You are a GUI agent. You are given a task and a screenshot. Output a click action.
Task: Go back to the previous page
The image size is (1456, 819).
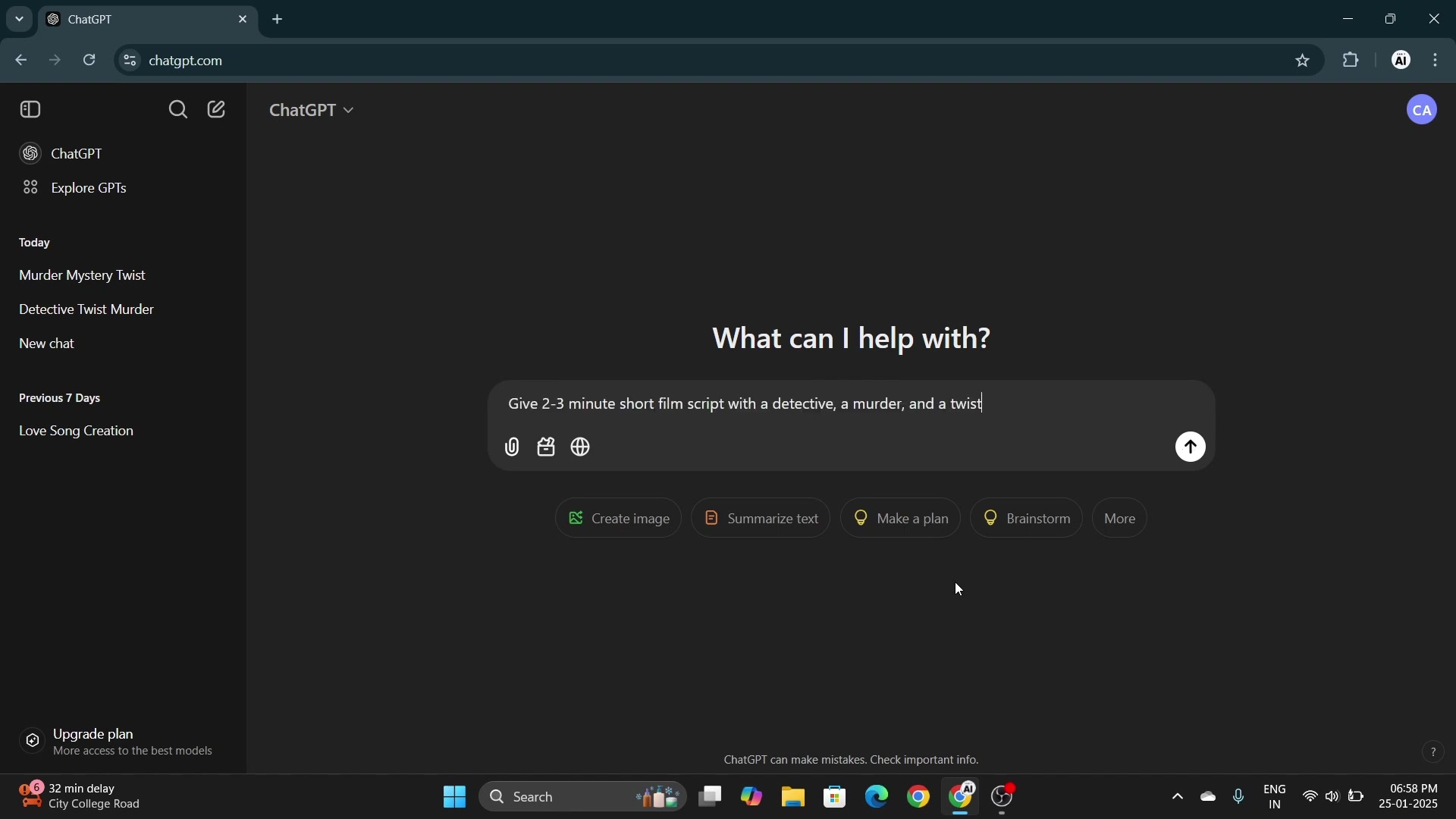pos(20,61)
